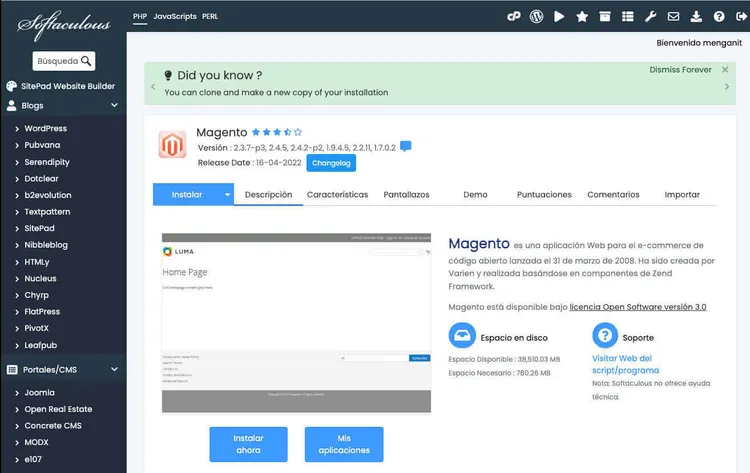Image resolution: width=750 pixels, height=473 pixels.
Task: Show all installations list icon
Action: tap(628, 17)
